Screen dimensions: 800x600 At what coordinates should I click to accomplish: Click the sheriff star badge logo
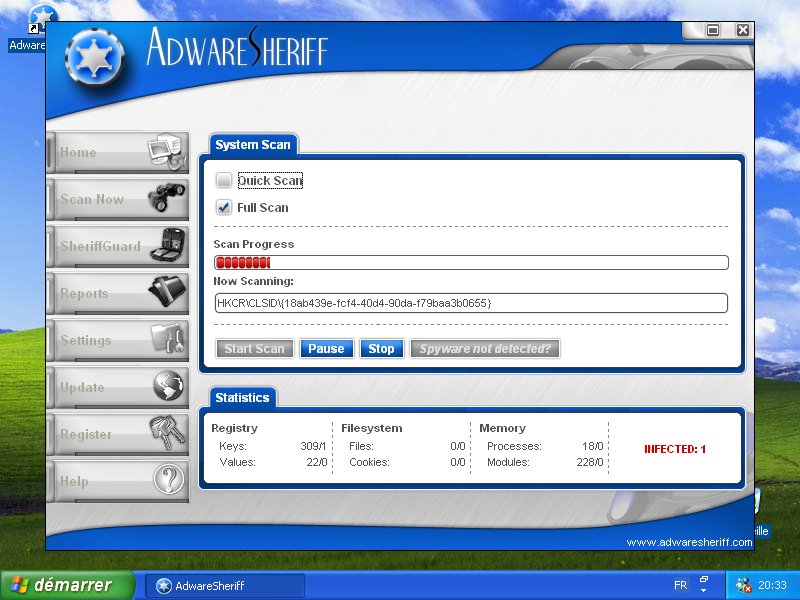point(95,57)
